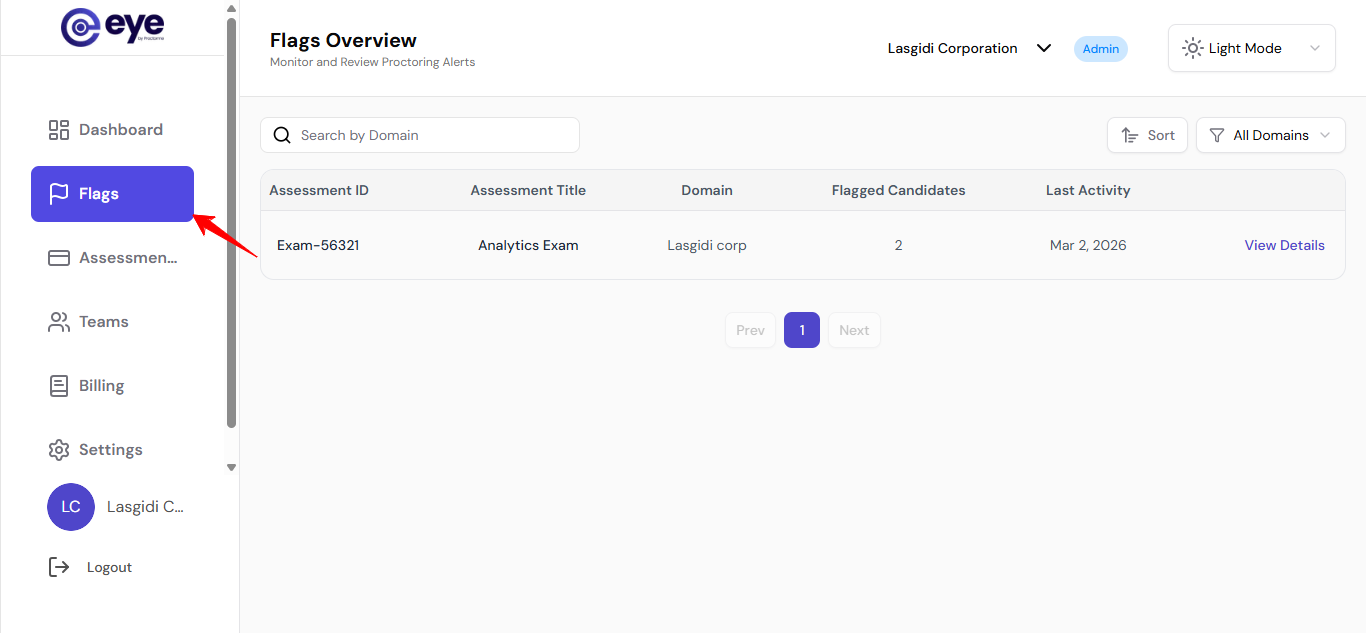Open the Assessments menu item
Viewport: 1366px width, 633px height.
(x=112, y=258)
